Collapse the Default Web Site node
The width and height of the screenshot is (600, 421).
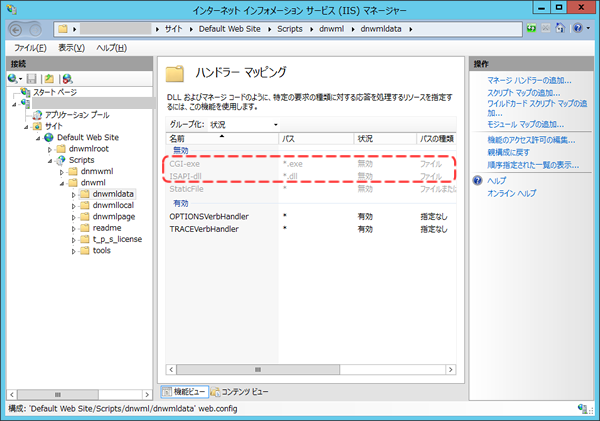(38, 138)
